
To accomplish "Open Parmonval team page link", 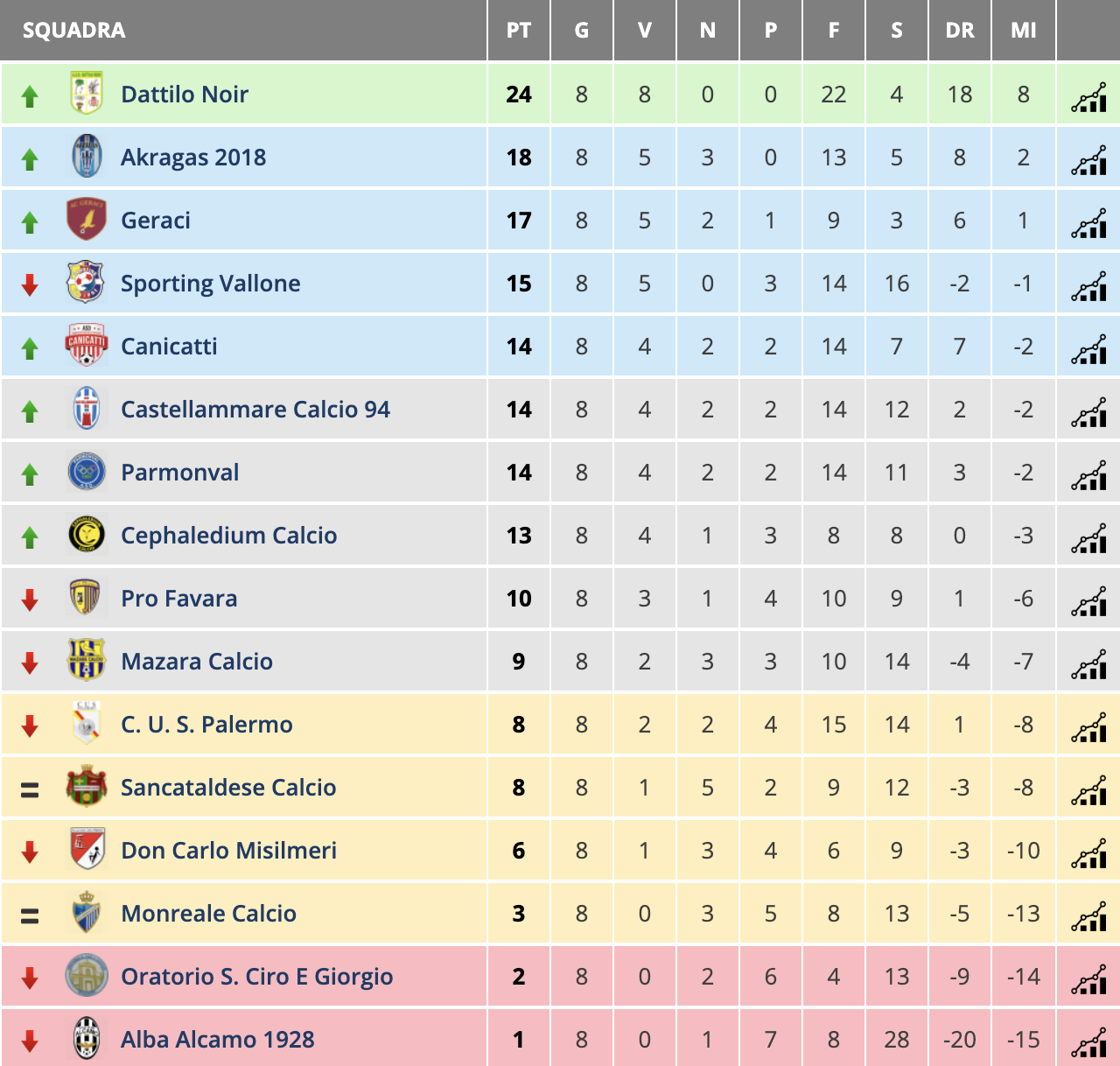I will tap(179, 473).
